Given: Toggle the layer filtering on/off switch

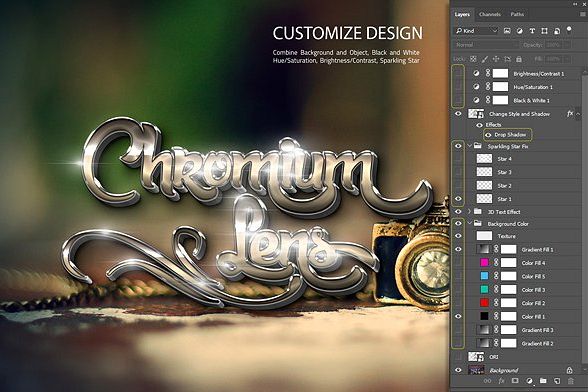Looking at the screenshot, I should [x=569, y=30].
